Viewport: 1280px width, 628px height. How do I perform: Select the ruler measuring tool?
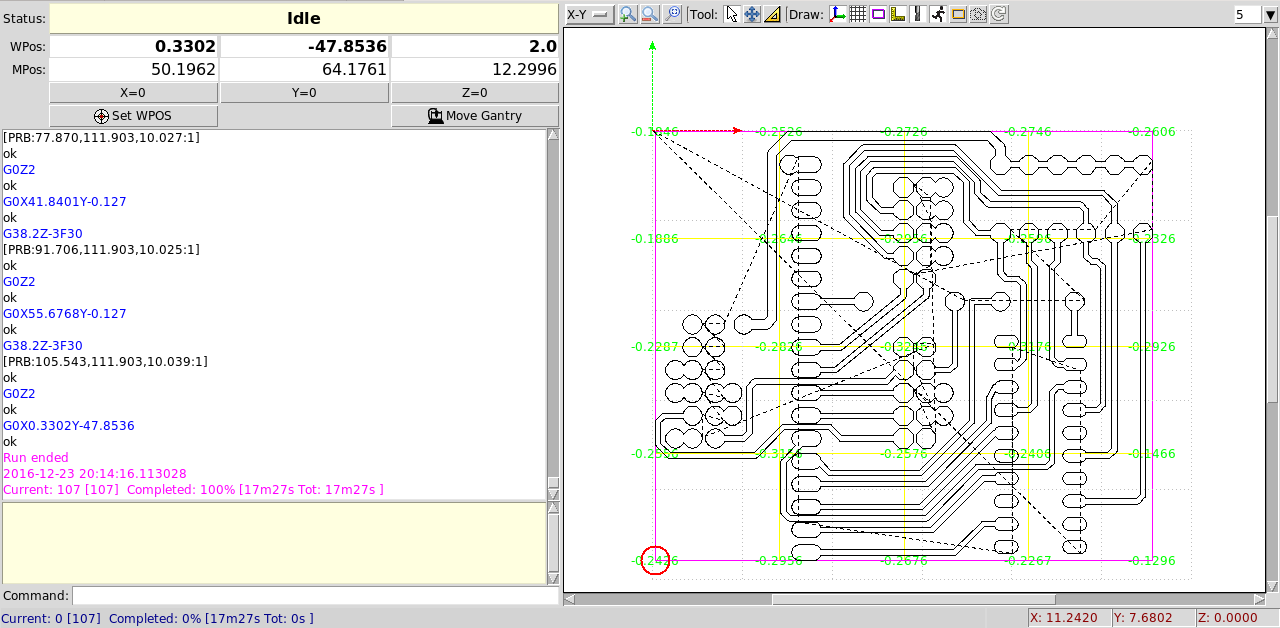[x=772, y=14]
